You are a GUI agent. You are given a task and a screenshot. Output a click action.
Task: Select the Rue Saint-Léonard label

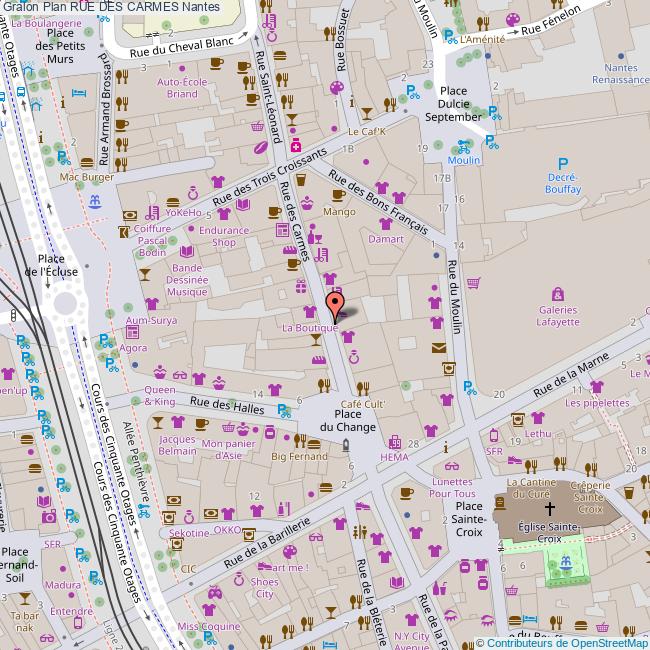(x=269, y=97)
